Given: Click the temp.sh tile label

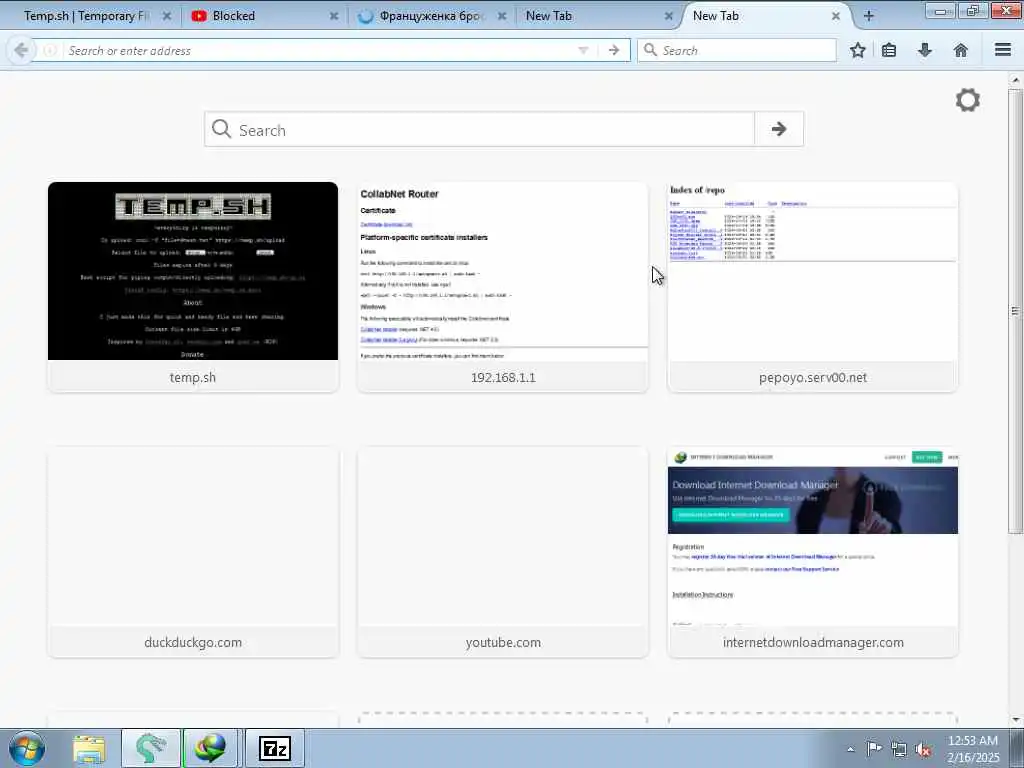Looking at the screenshot, I should pos(193,377).
